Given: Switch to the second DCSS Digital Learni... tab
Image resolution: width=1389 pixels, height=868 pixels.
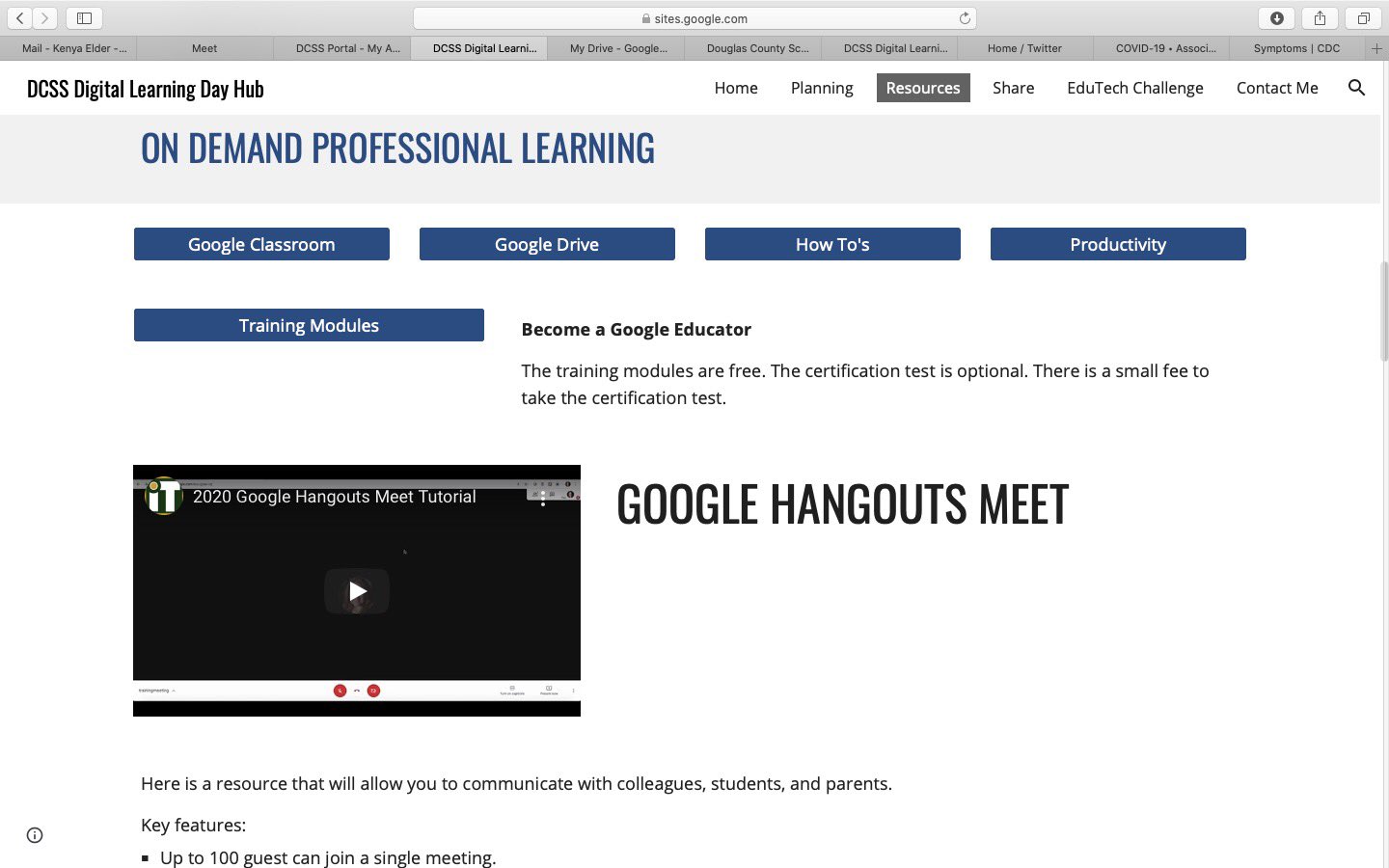Looking at the screenshot, I should pyautogui.click(x=889, y=48).
